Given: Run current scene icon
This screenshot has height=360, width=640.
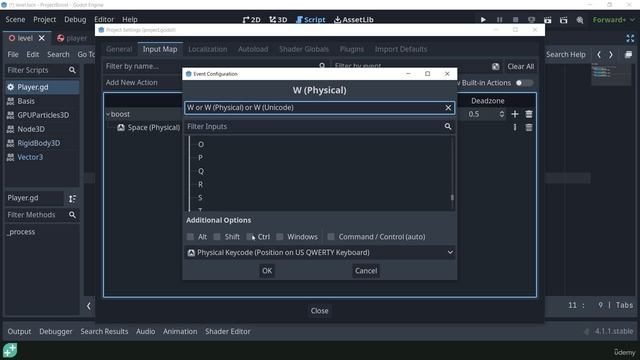Looking at the screenshot, I should pos(547,20).
